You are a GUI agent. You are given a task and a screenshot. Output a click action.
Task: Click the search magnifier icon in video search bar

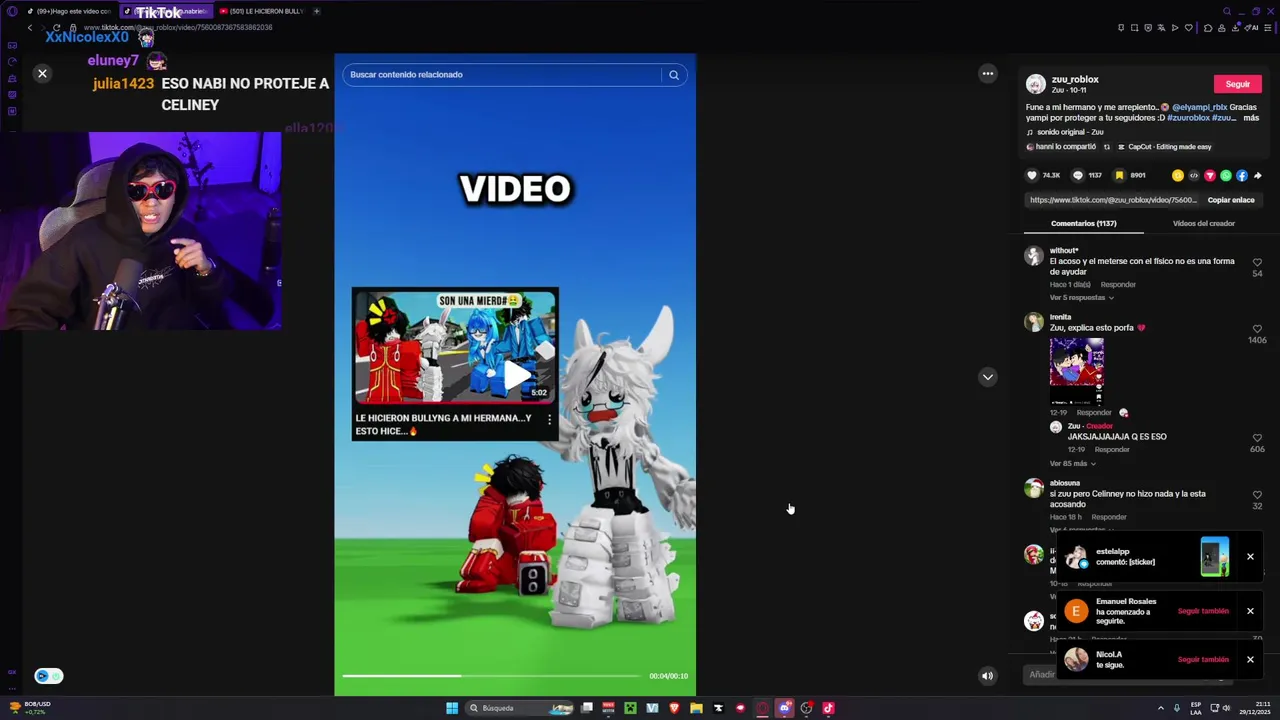click(674, 75)
